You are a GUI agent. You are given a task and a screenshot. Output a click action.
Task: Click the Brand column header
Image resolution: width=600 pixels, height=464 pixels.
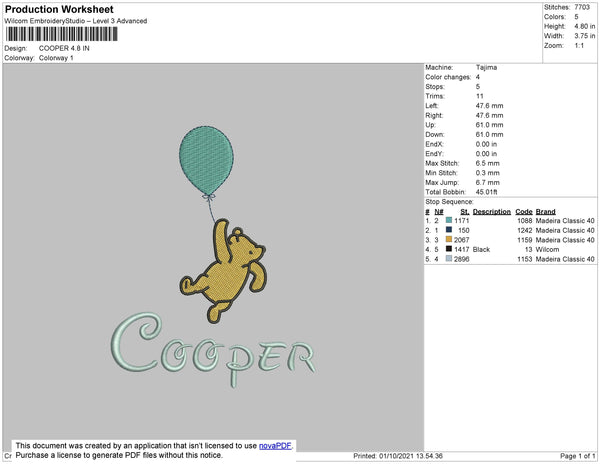coord(546,212)
